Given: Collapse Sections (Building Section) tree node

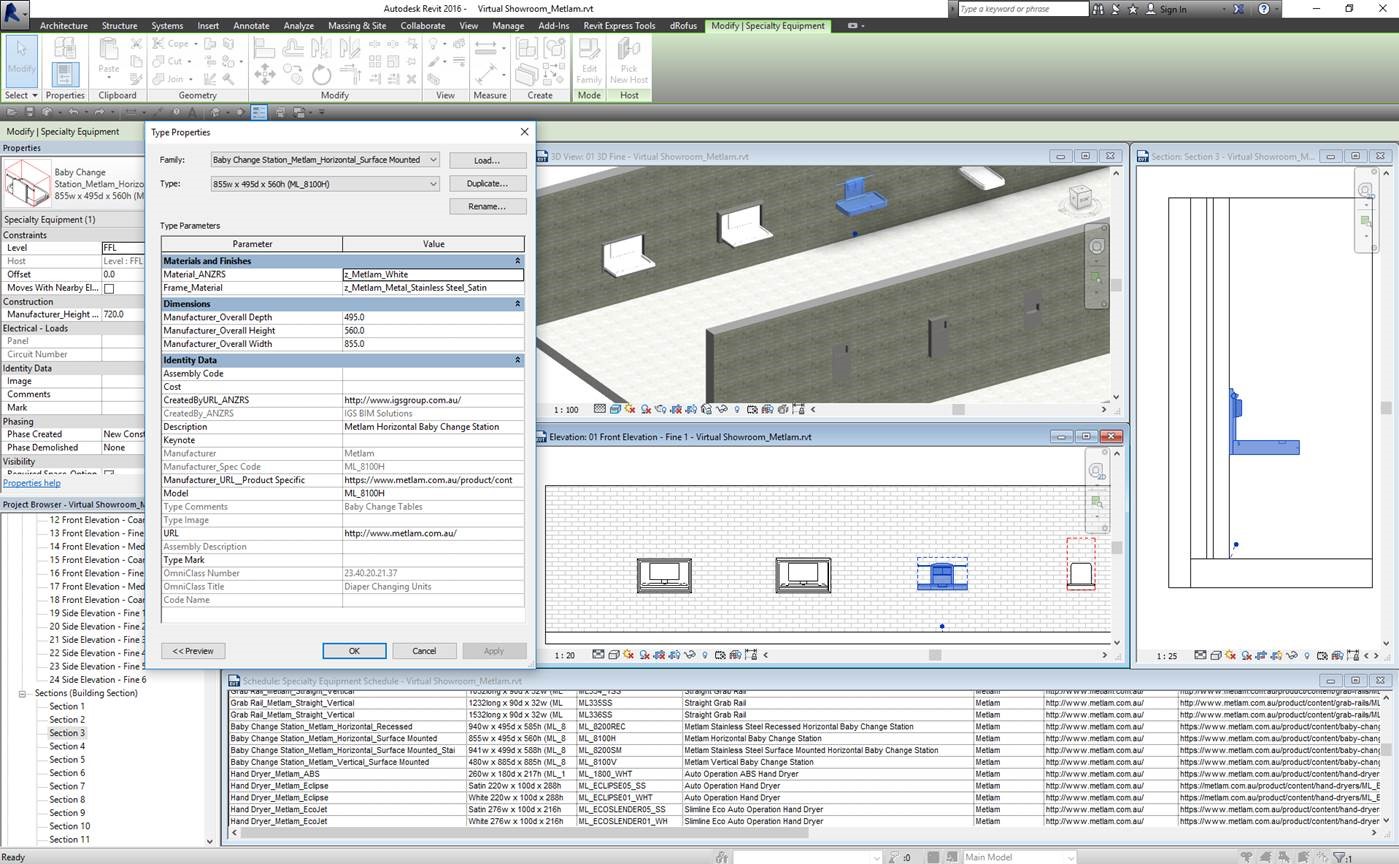Looking at the screenshot, I should tap(22, 693).
